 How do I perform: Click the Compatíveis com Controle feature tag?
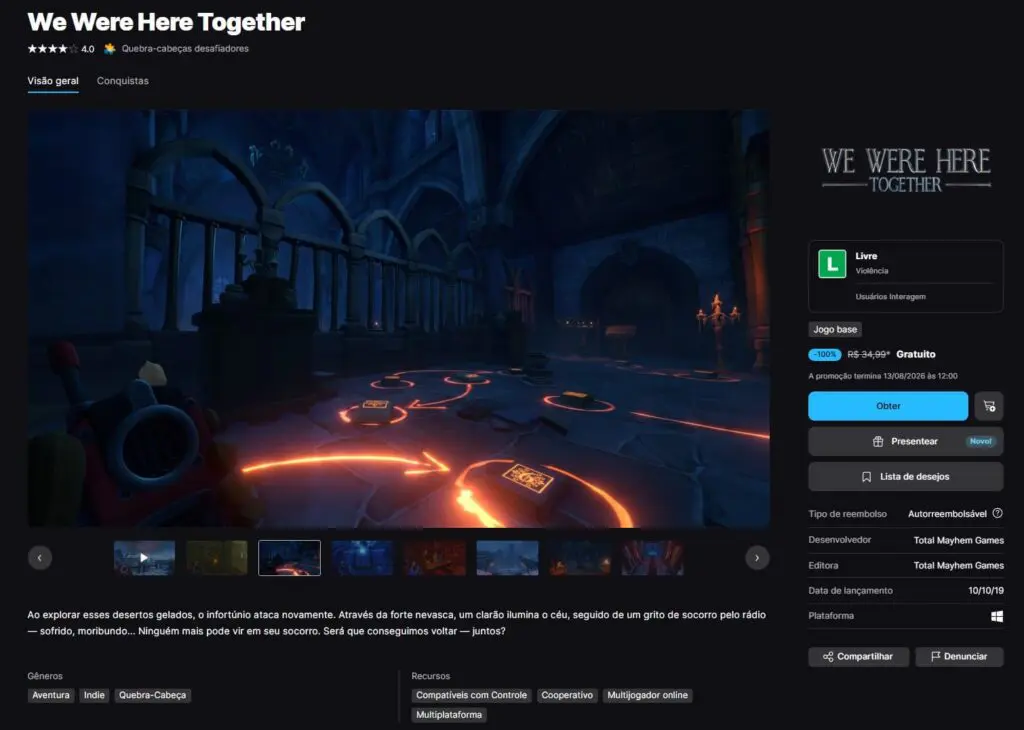(472, 695)
